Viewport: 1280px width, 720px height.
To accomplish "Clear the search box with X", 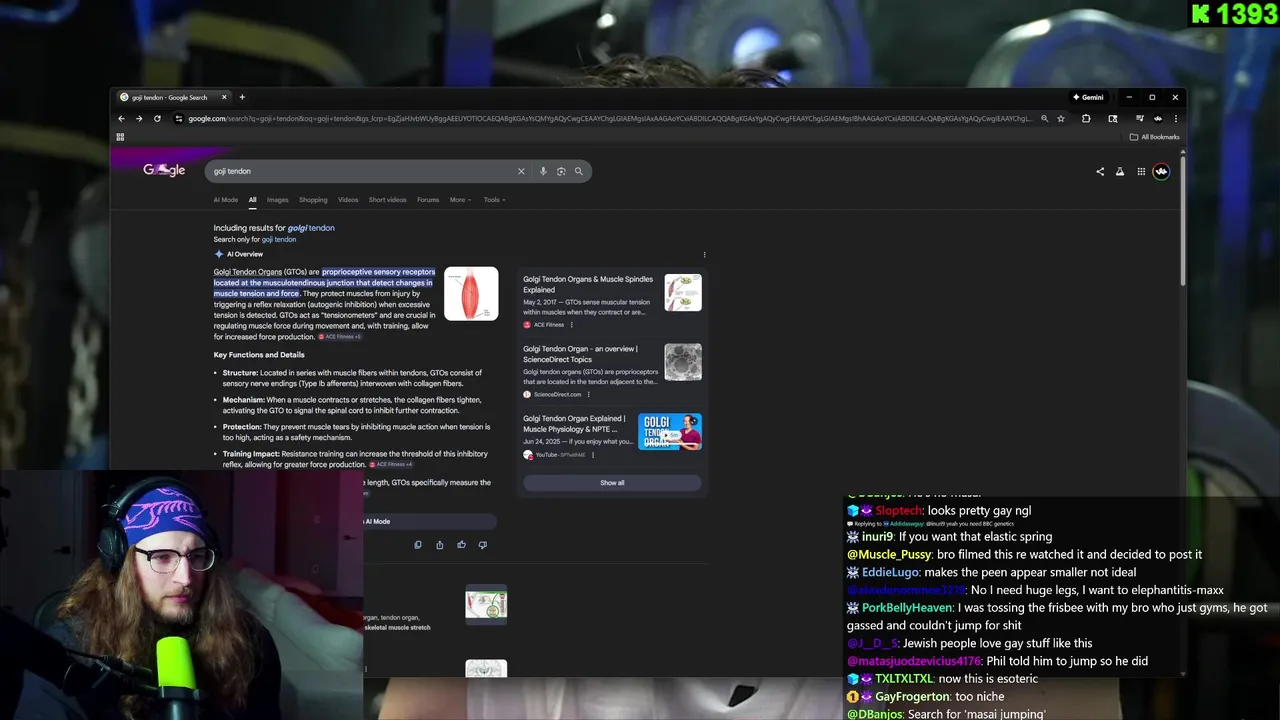I will coord(521,171).
